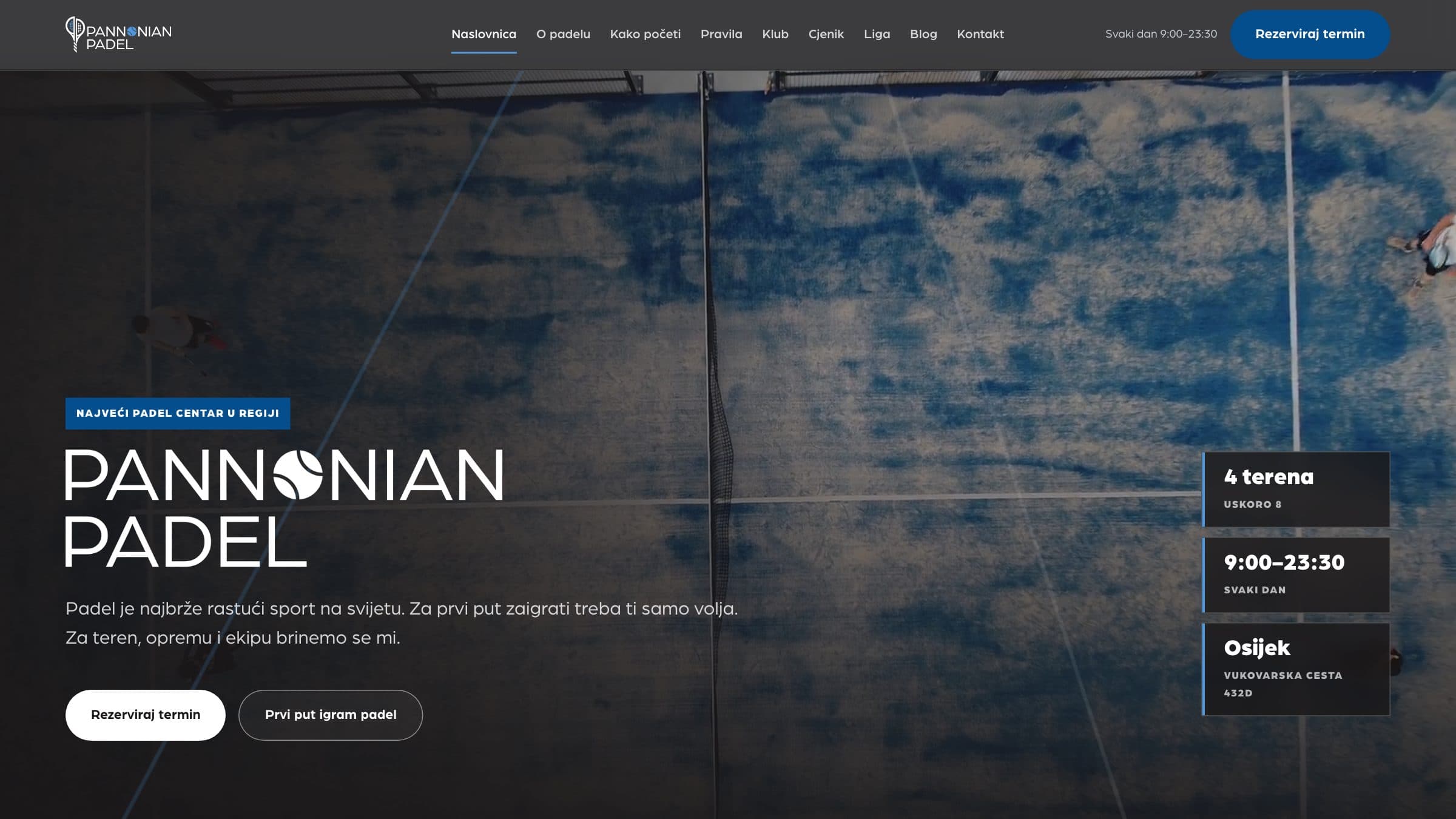Open the Kako početi section
This screenshot has width=1456, height=819.
[x=645, y=34]
